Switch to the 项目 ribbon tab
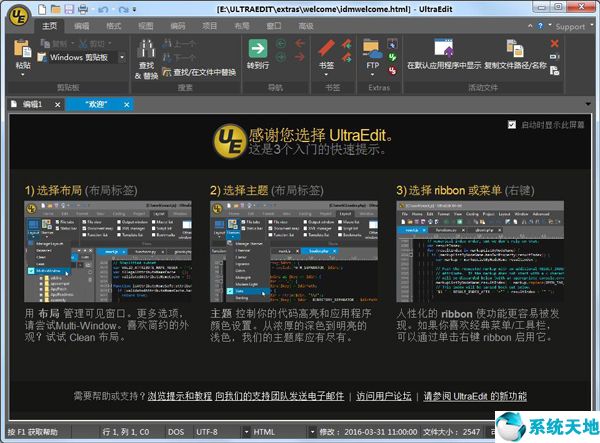Viewport: 600px width, 443px height. (x=209, y=26)
